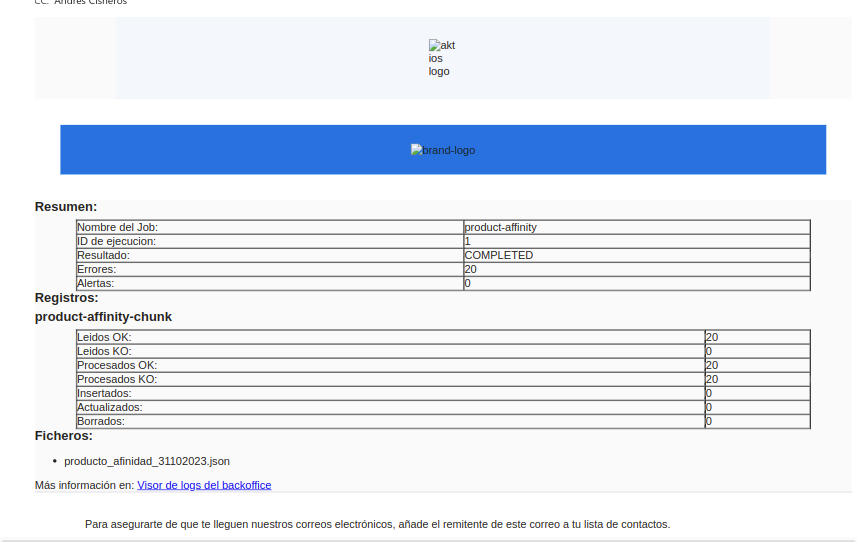The height and width of the screenshot is (542, 857).
Task: Click the 'Resumen:' heading
Action: click(66, 207)
